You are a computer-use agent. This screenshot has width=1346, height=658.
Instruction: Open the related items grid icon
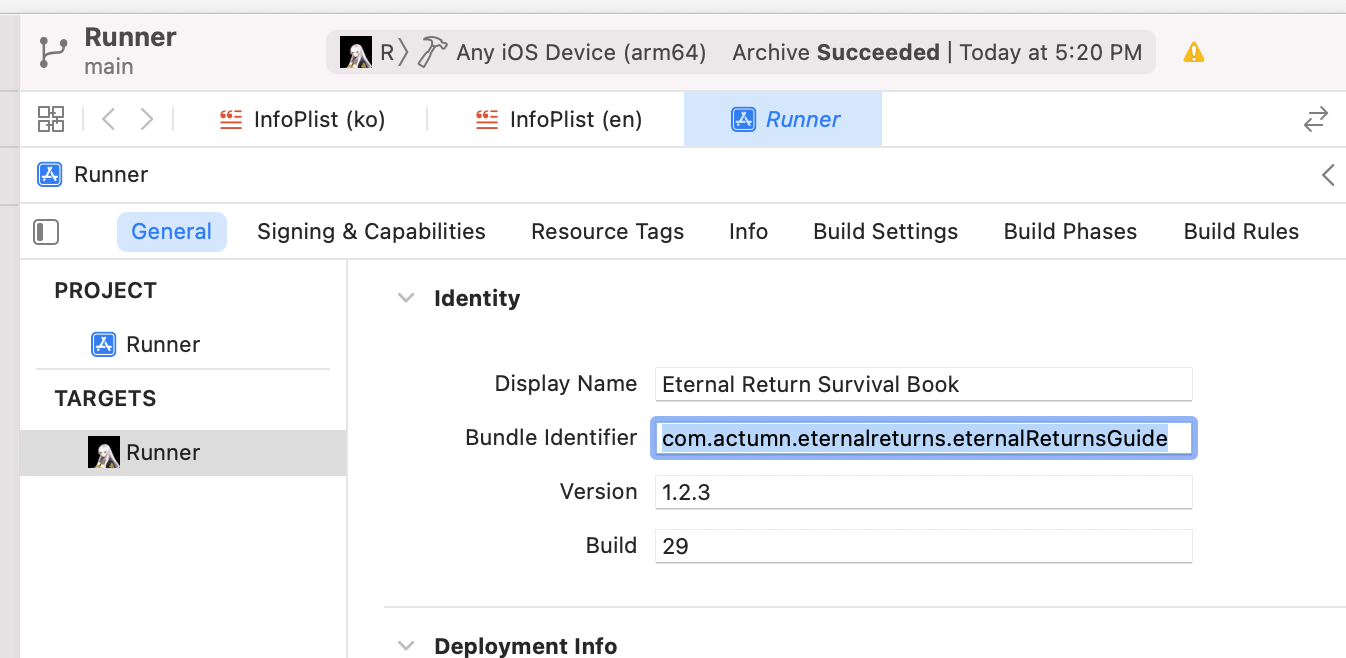(x=51, y=119)
